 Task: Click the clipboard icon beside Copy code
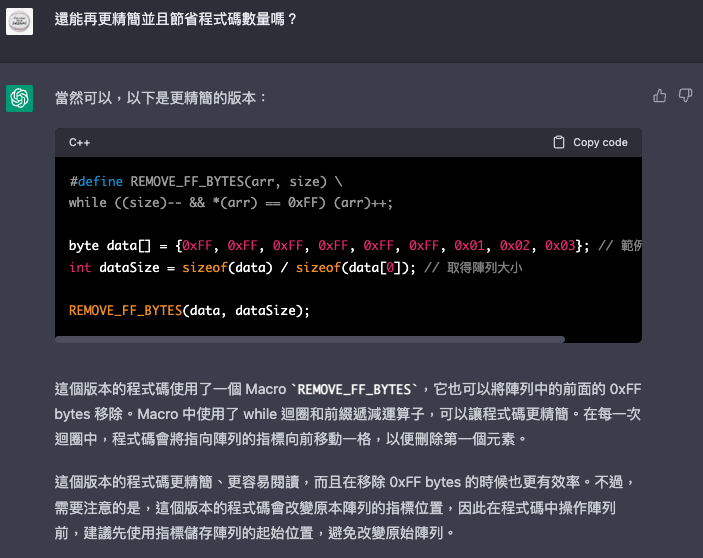tap(559, 142)
